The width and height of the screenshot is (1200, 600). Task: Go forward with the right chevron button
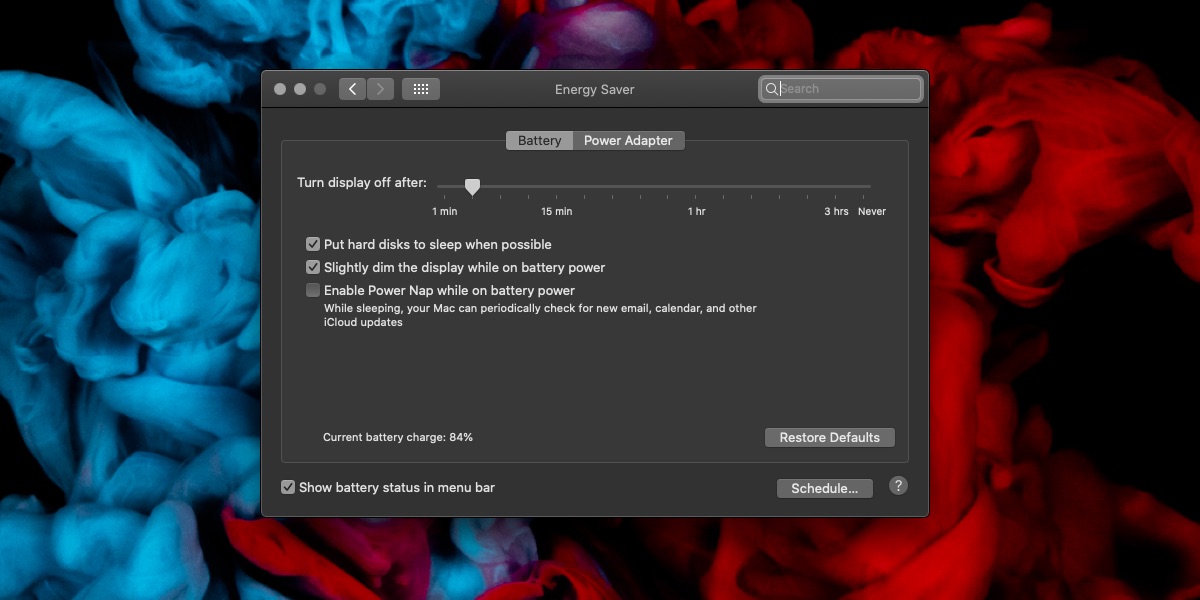pyautogui.click(x=380, y=89)
